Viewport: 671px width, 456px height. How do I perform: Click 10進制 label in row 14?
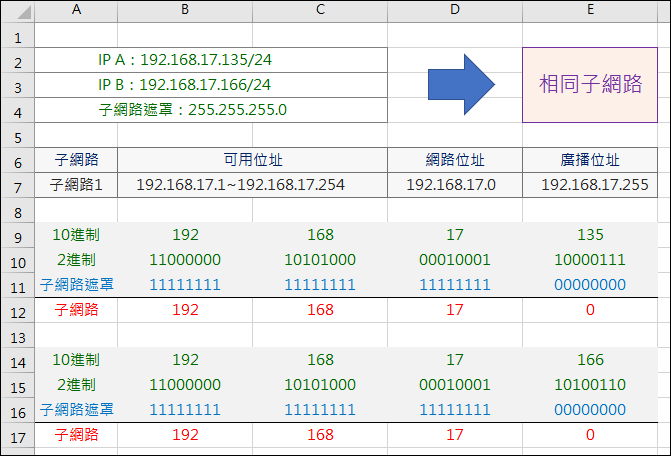coord(76,360)
